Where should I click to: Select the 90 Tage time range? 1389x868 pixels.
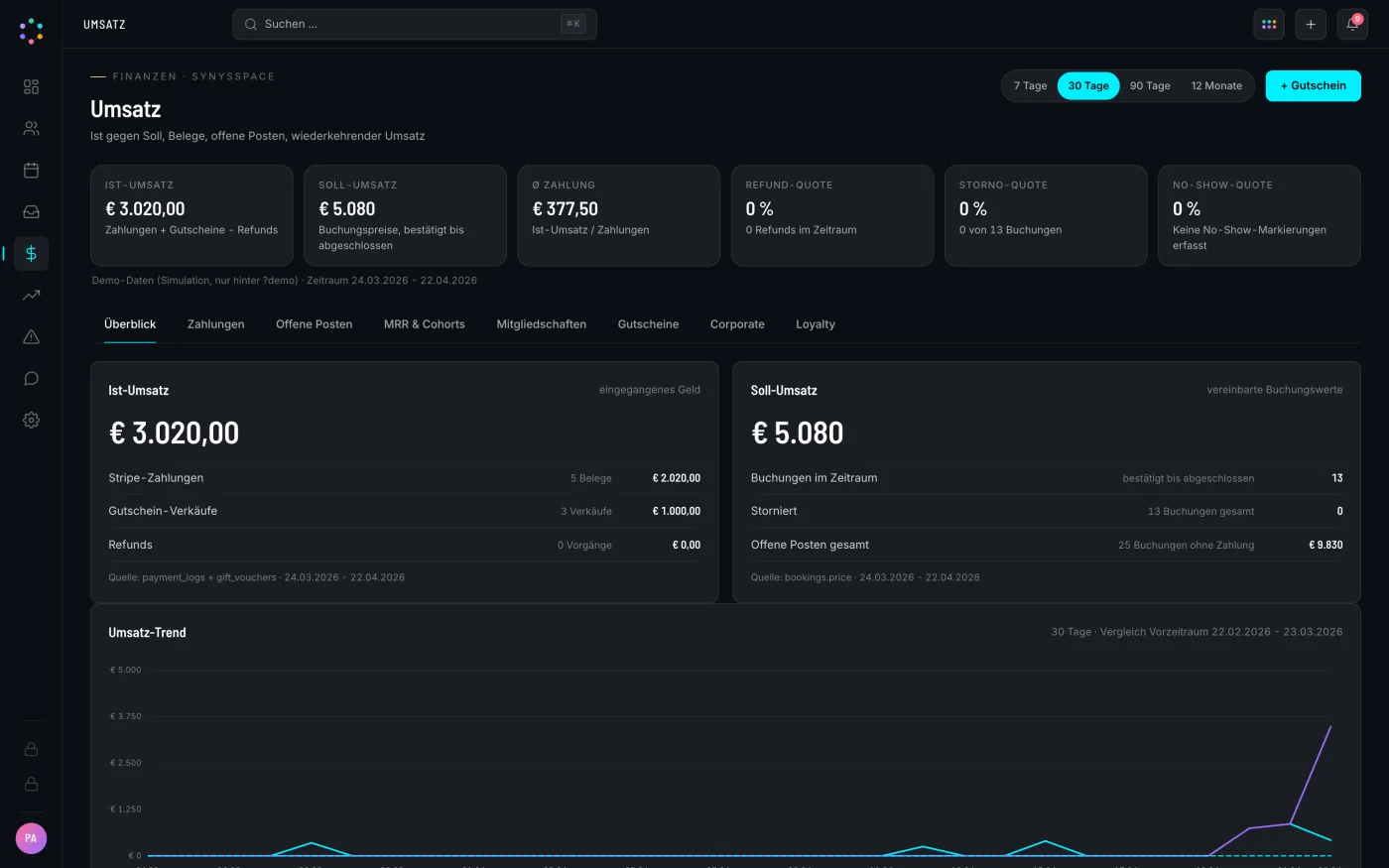[x=1150, y=86]
